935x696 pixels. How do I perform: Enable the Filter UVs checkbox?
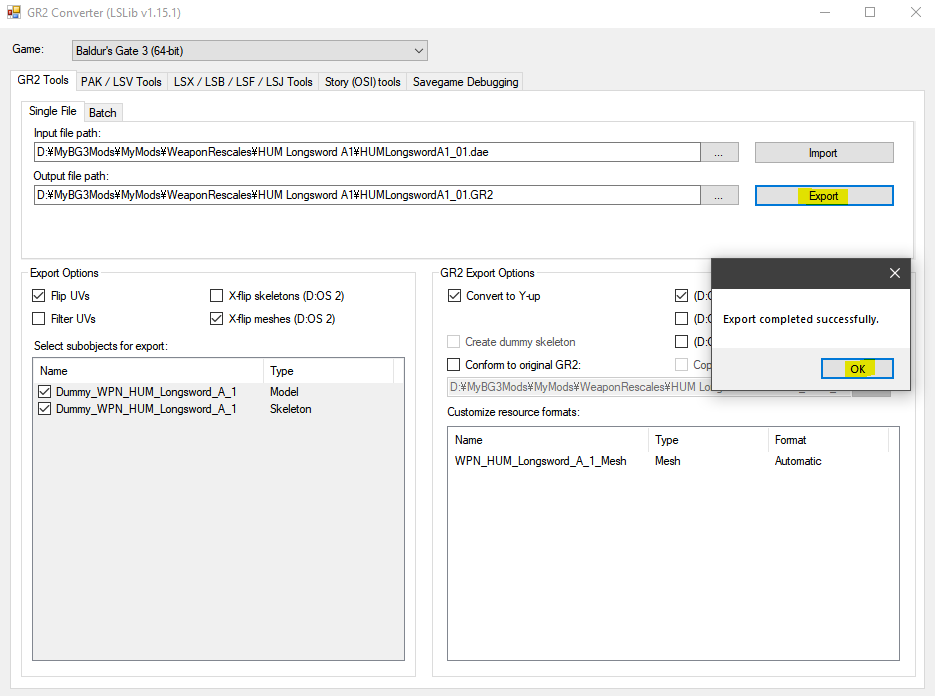pyautogui.click(x=39, y=318)
